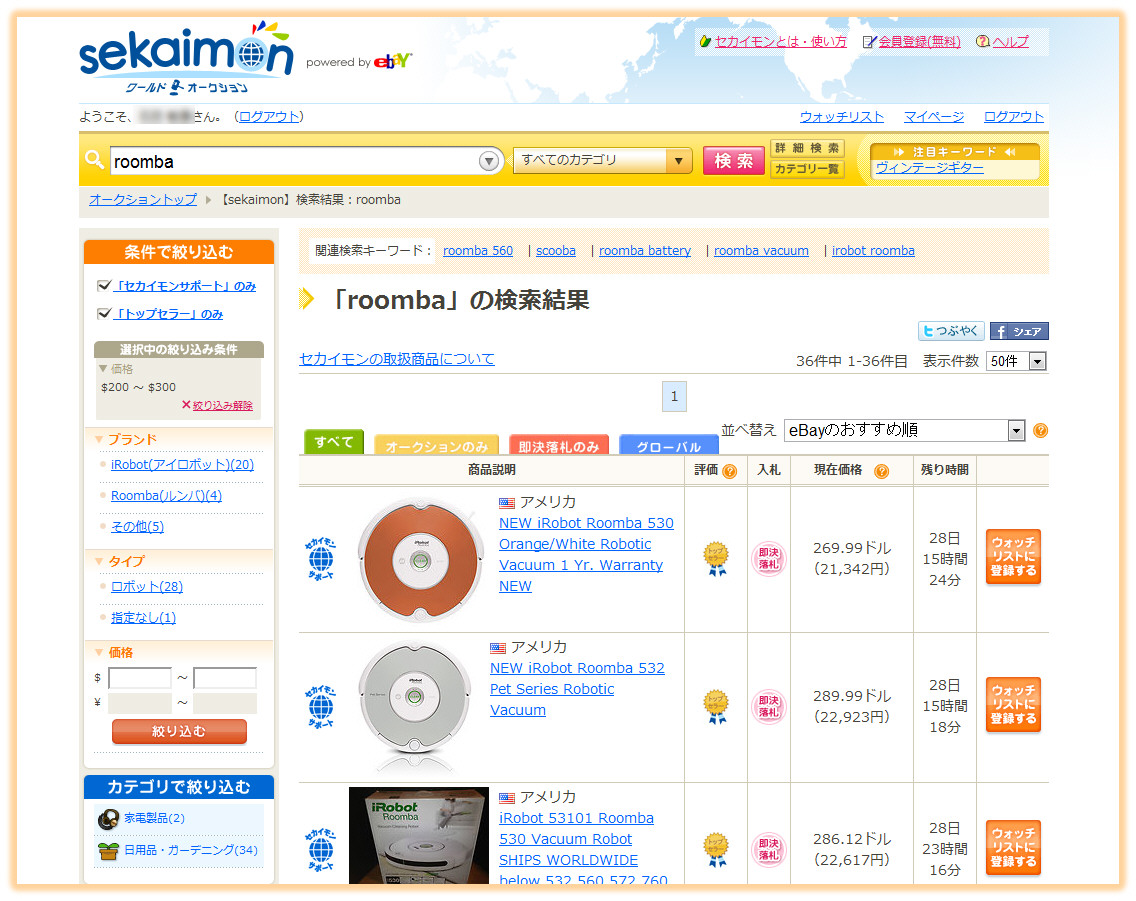Open the 並べ替え sort order dropdown

[904, 430]
